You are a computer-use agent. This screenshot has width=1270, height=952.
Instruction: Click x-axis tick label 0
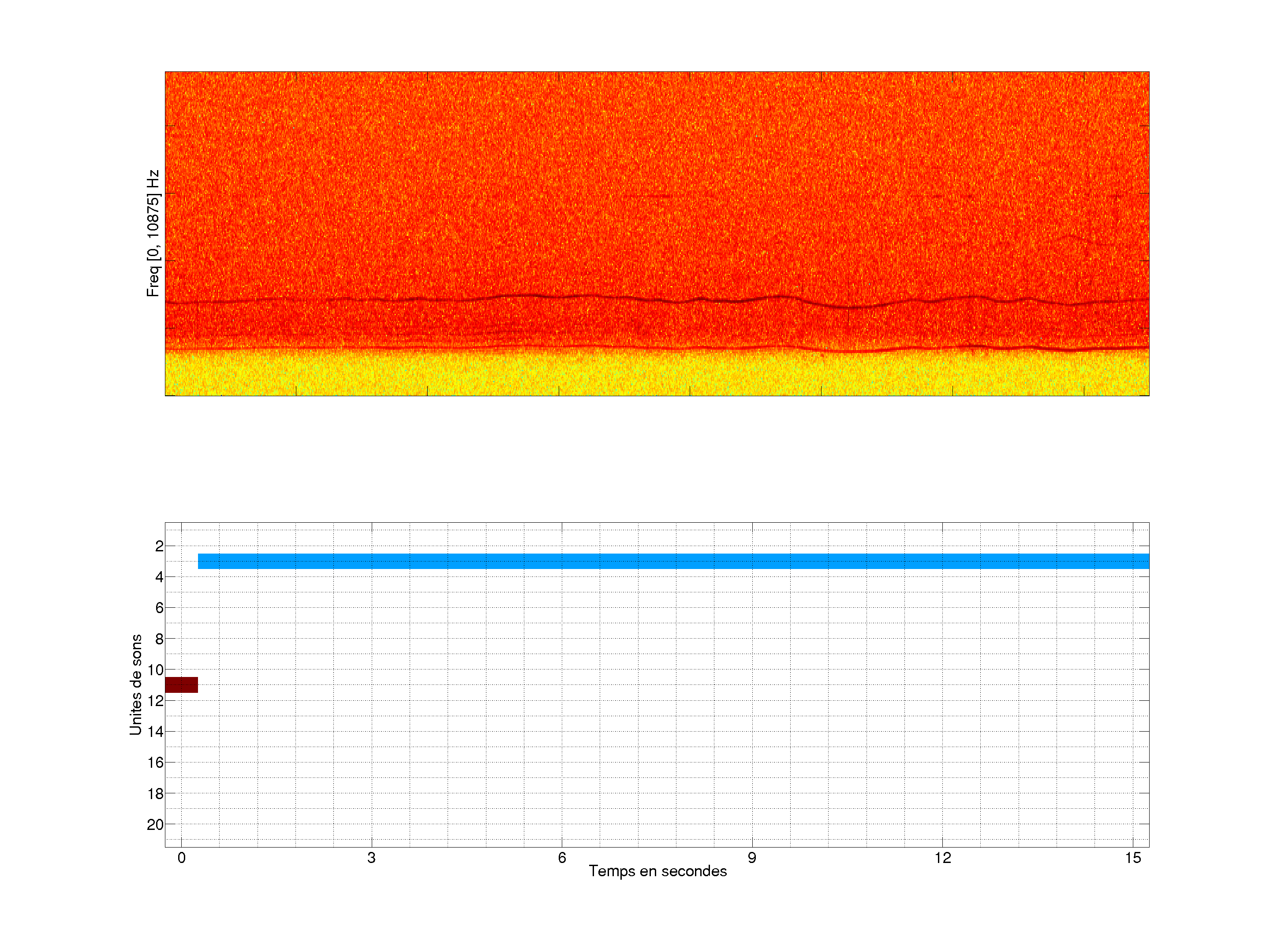click(181, 858)
